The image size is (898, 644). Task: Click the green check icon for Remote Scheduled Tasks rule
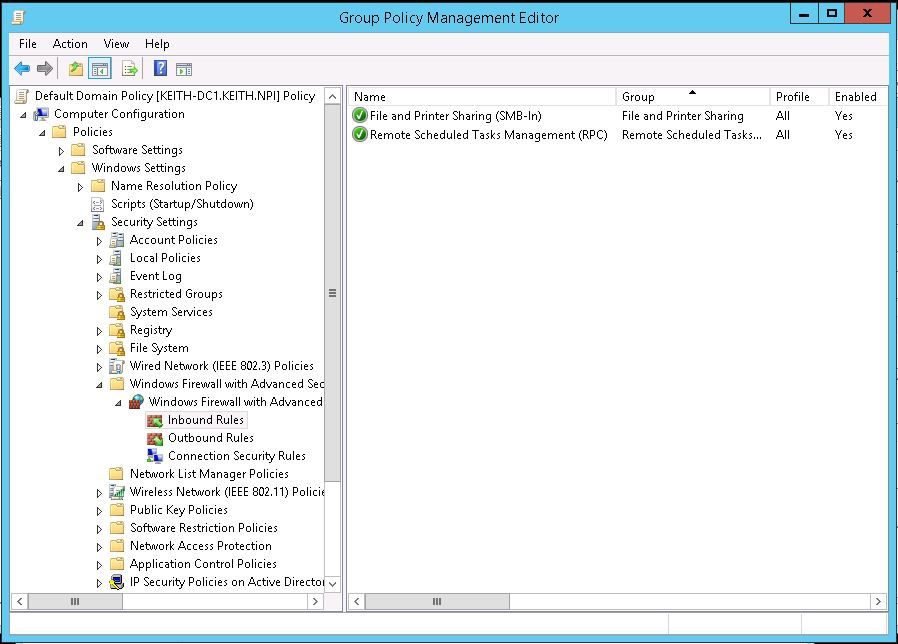[x=360, y=135]
